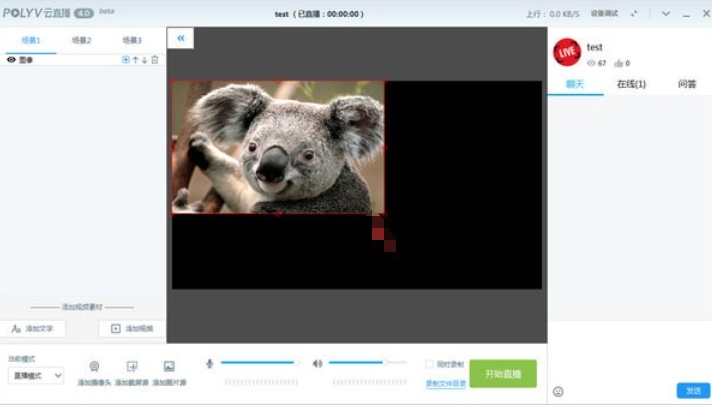
Task: Open the recording file directory (录制文件目录) link
Action: (x=445, y=383)
